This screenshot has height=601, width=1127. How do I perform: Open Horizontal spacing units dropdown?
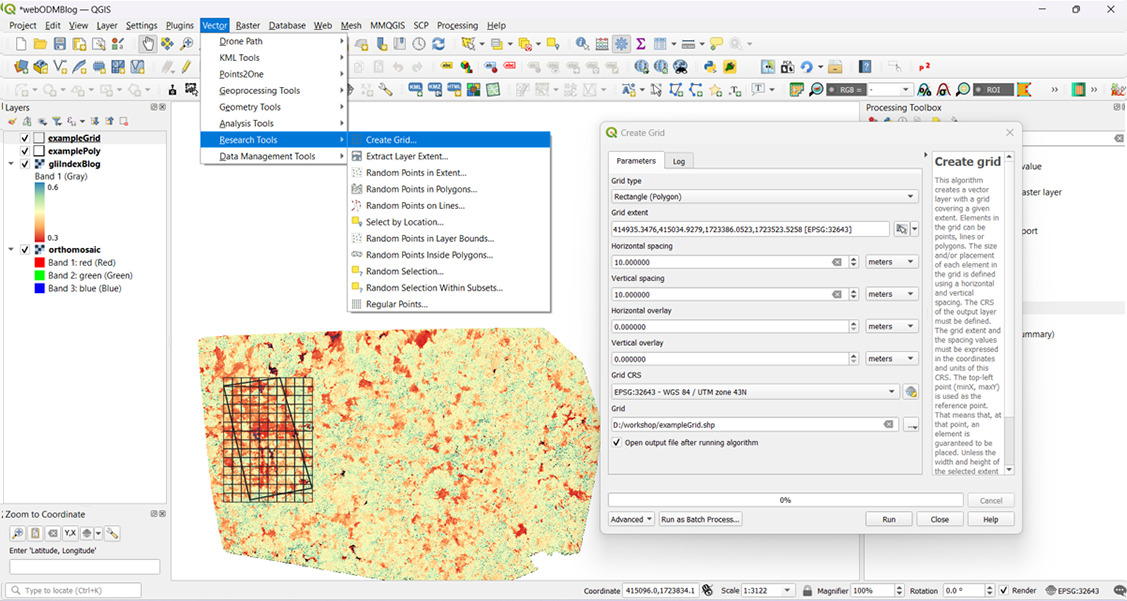(891, 262)
